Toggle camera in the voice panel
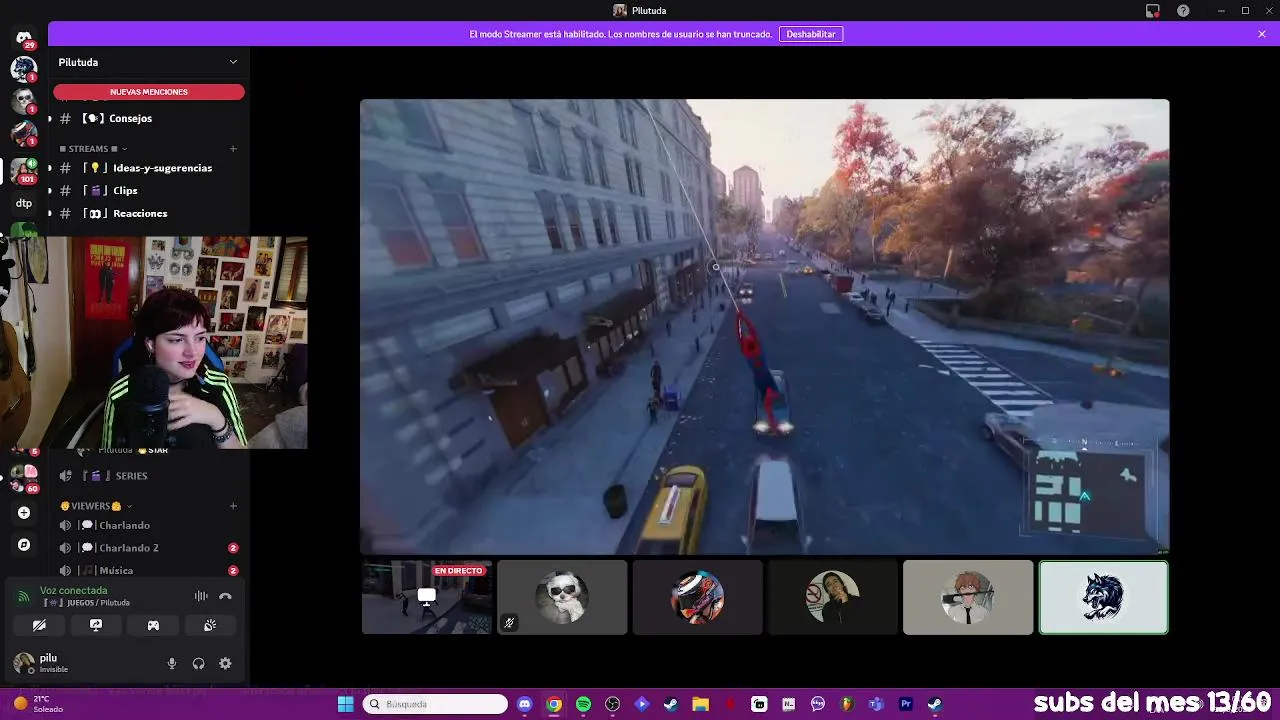The image size is (1280, 720). click(39, 625)
